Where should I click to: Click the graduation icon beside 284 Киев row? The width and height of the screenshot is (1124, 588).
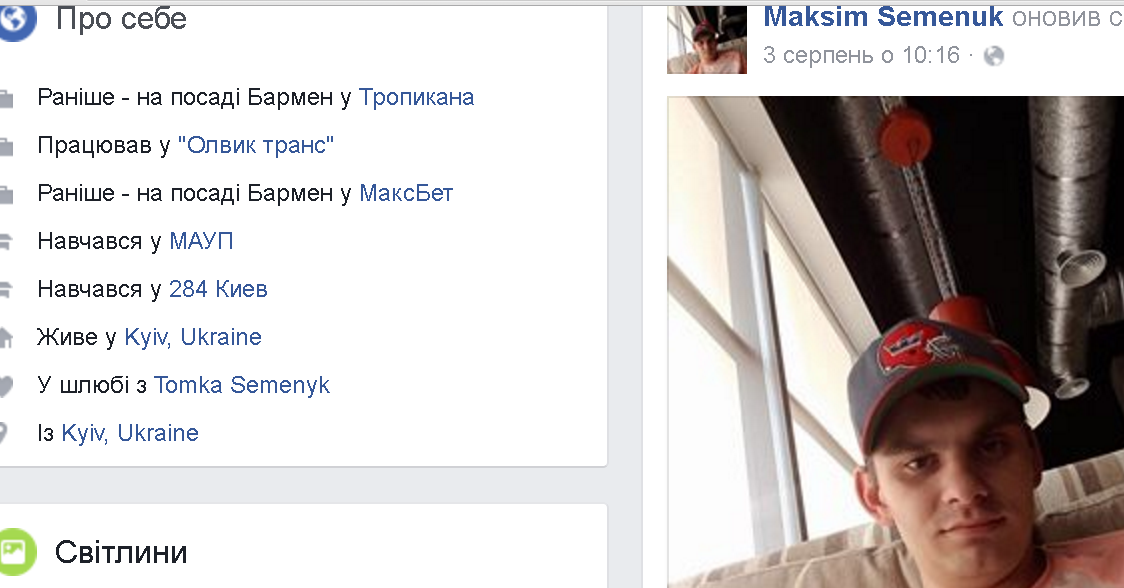[x=6, y=290]
